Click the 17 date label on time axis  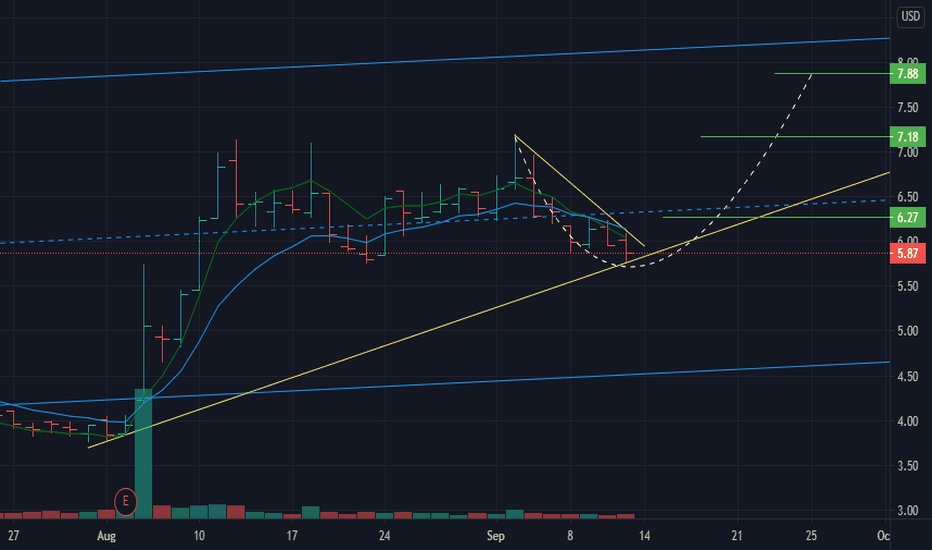pos(291,536)
